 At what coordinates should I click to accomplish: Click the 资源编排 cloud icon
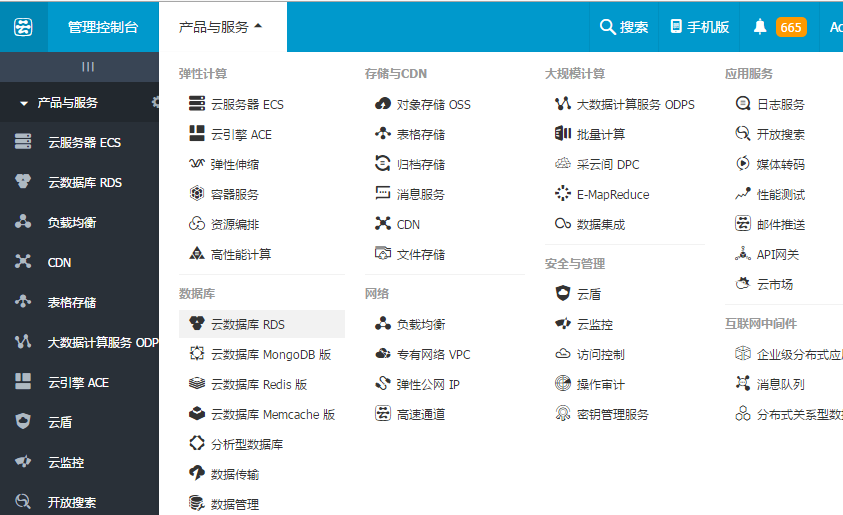[x=197, y=224]
